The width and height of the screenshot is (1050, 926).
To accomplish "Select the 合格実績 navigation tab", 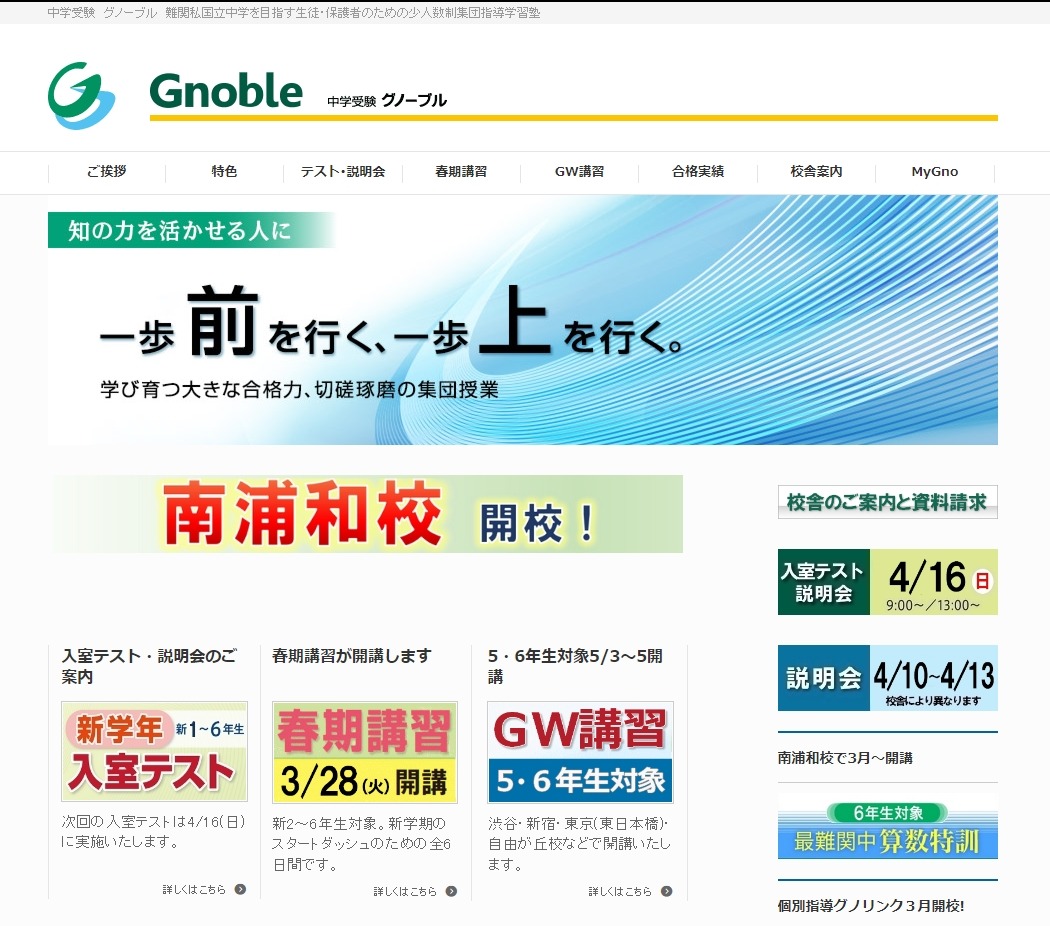I will pos(697,172).
